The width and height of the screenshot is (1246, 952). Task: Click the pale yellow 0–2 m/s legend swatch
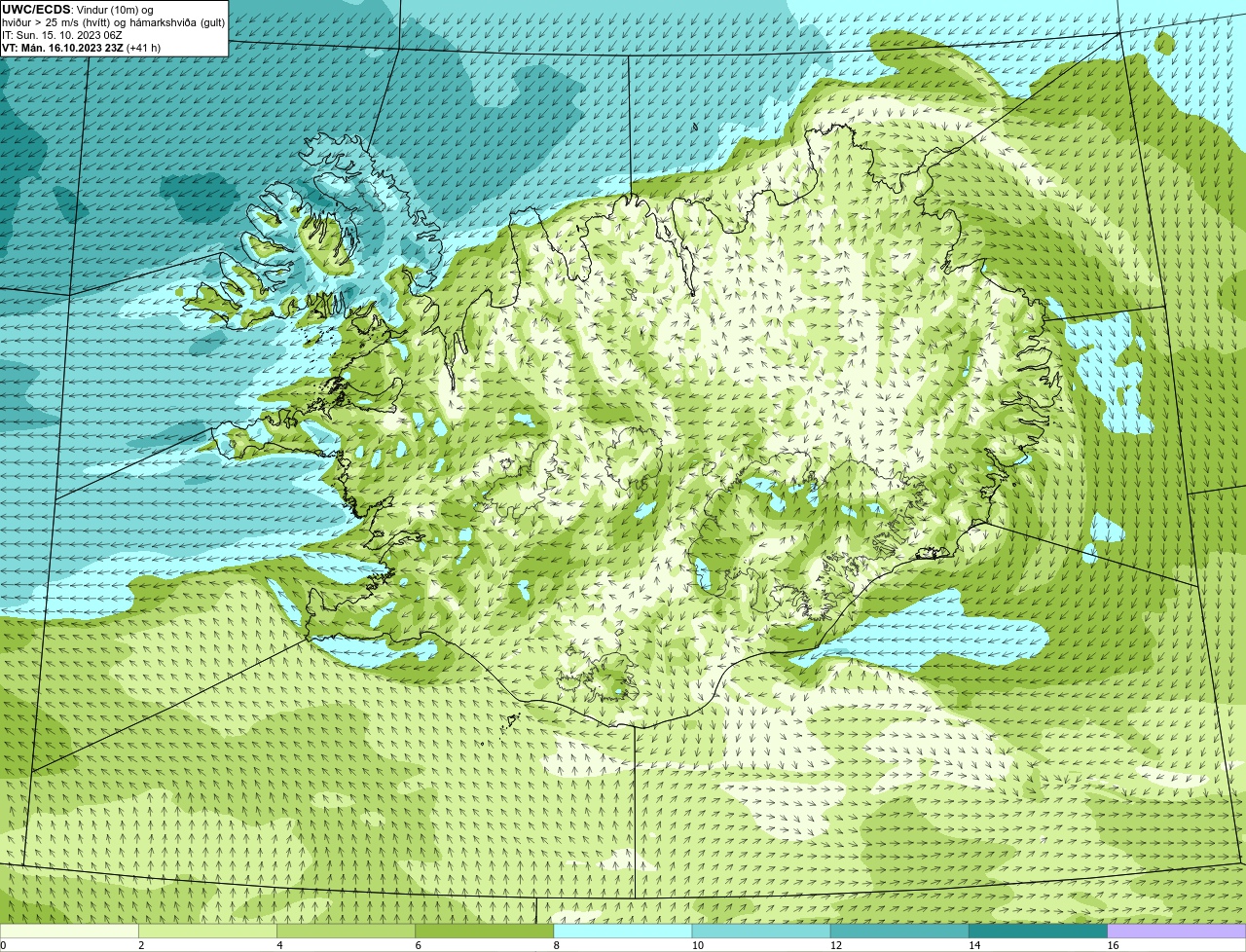(x=69, y=932)
